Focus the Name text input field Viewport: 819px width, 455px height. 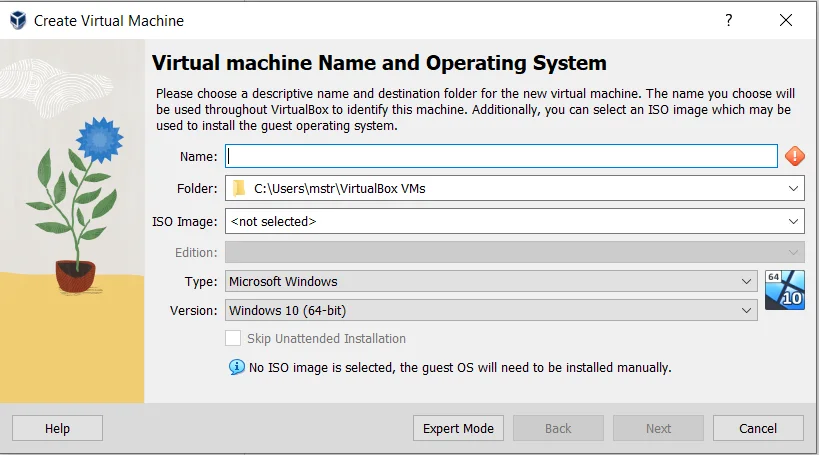click(501, 156)
